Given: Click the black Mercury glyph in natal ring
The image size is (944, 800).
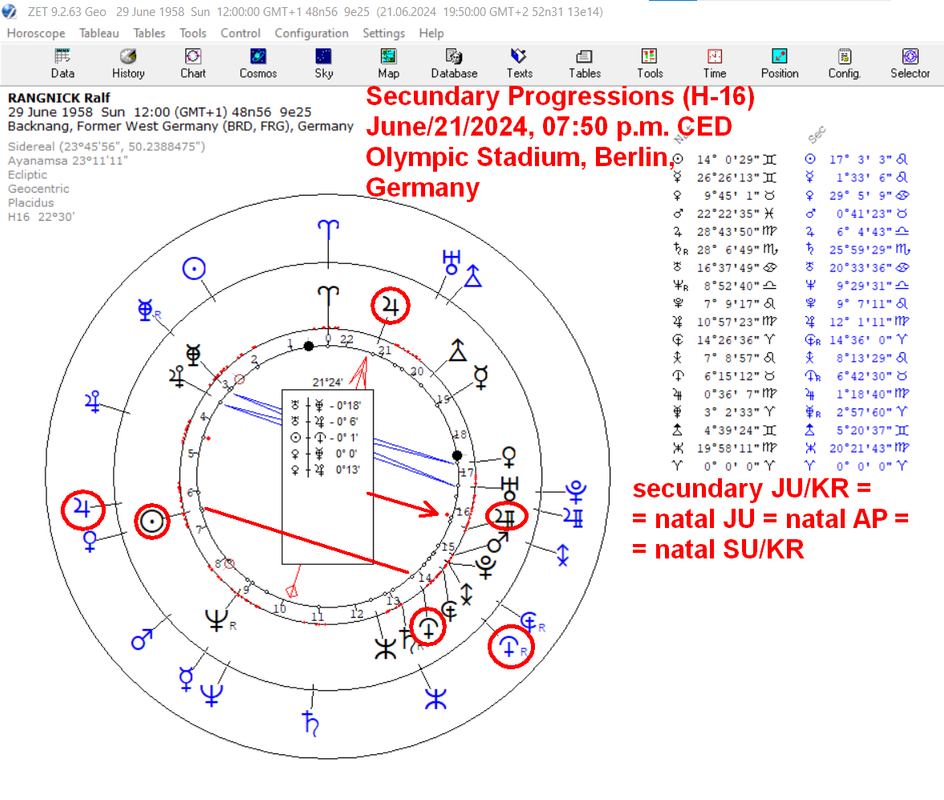Looking at the screenshot, I should pos(480,377).
